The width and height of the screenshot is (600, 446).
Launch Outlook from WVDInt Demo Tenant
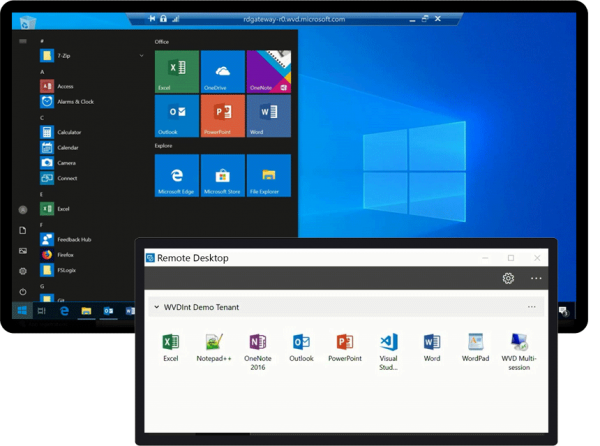coord(302,347)
